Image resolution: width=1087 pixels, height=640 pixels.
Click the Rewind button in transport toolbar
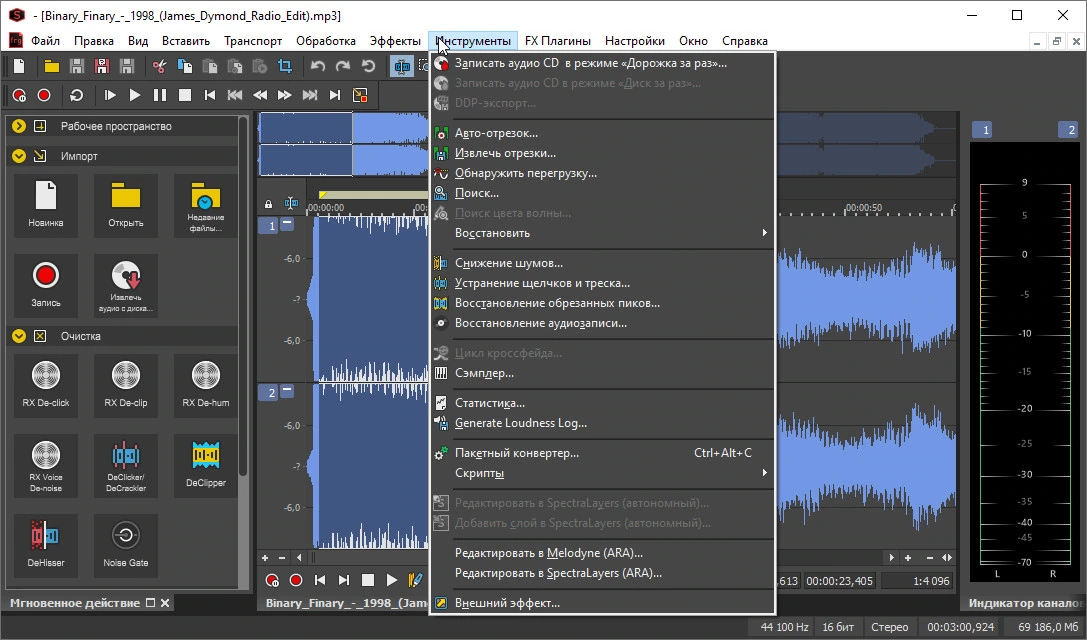click(260, 95)
